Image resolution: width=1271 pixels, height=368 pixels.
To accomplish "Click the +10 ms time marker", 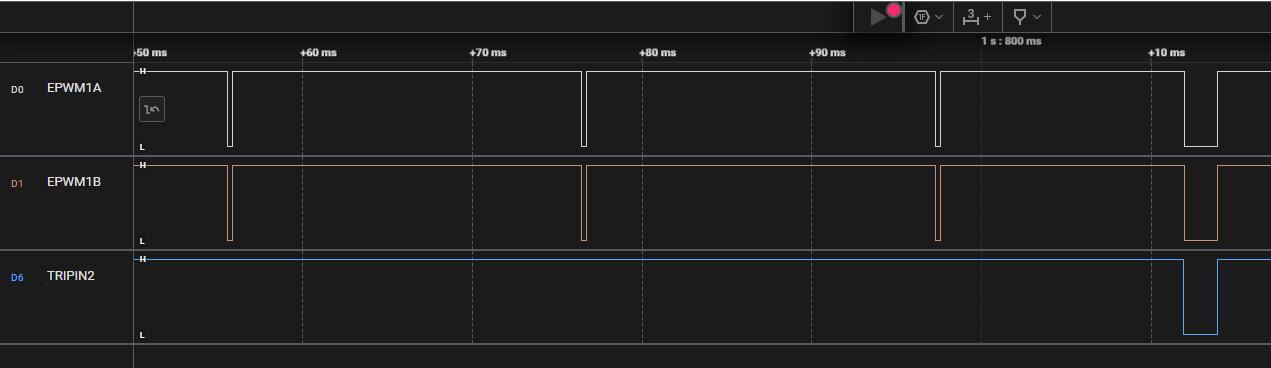I will point(1166,52).
